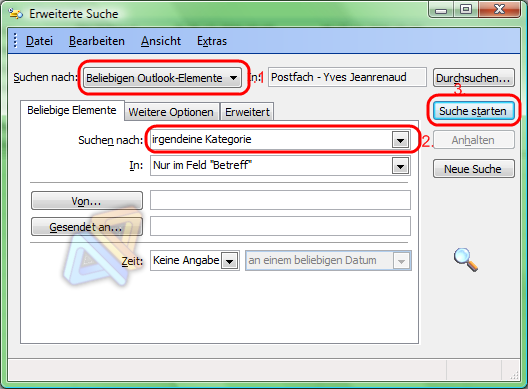
Task: Click into the Gesendet an text field
Action: [280, 226]
